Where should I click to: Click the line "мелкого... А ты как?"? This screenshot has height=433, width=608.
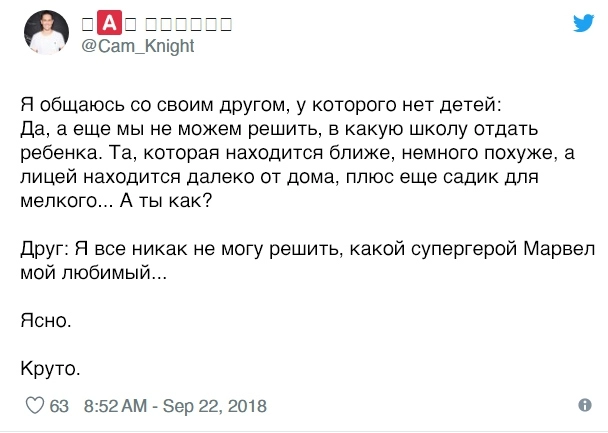(x=117, y=200)
